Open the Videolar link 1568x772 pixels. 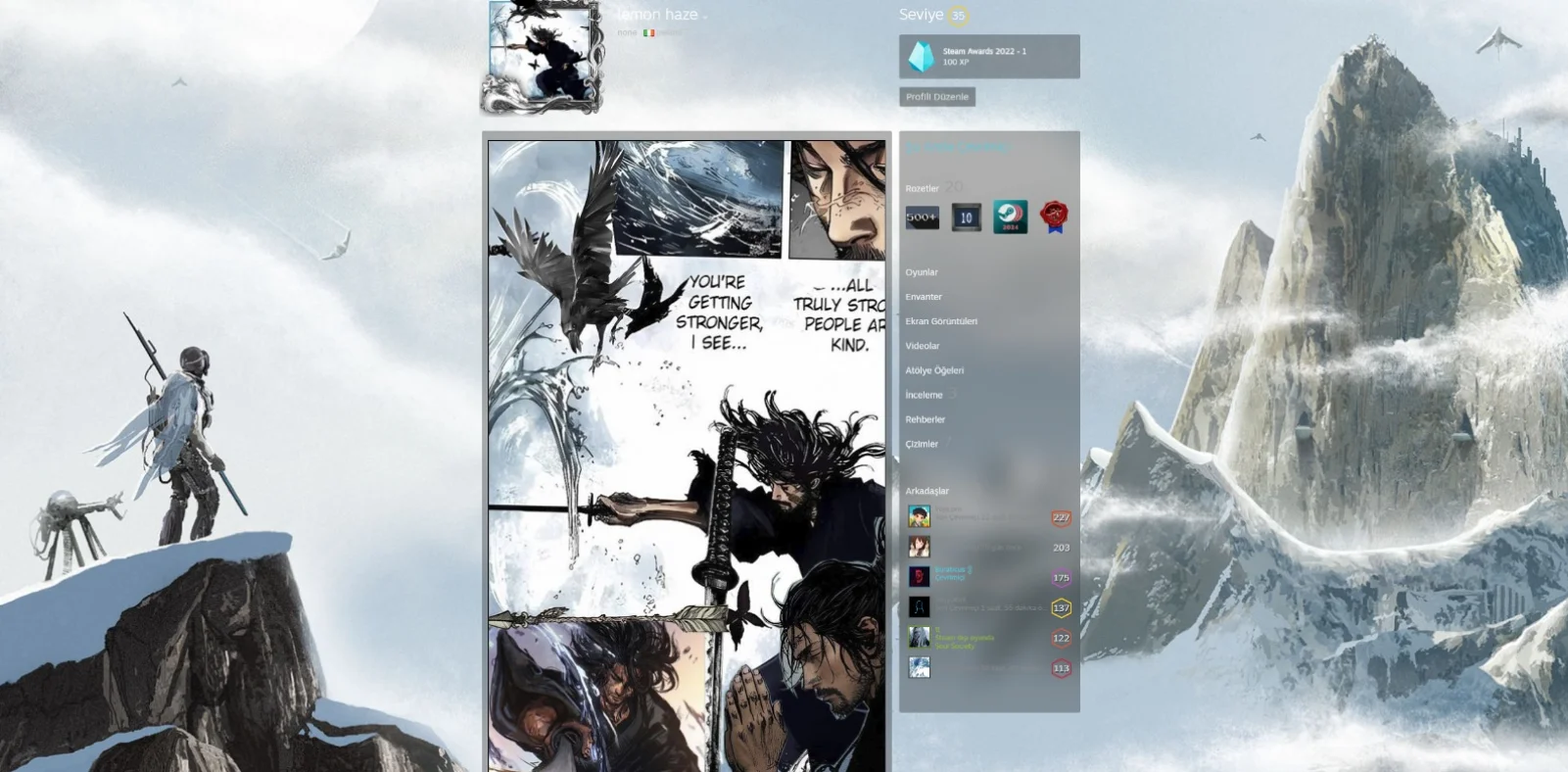pos(923,346)
